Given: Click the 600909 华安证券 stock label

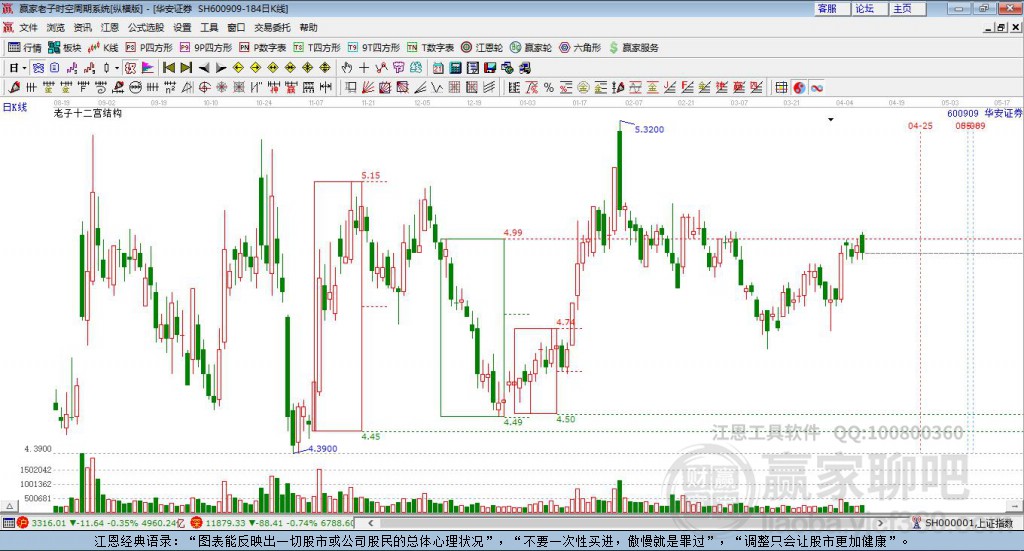Looking at the screenshot, I should [984, 114].
